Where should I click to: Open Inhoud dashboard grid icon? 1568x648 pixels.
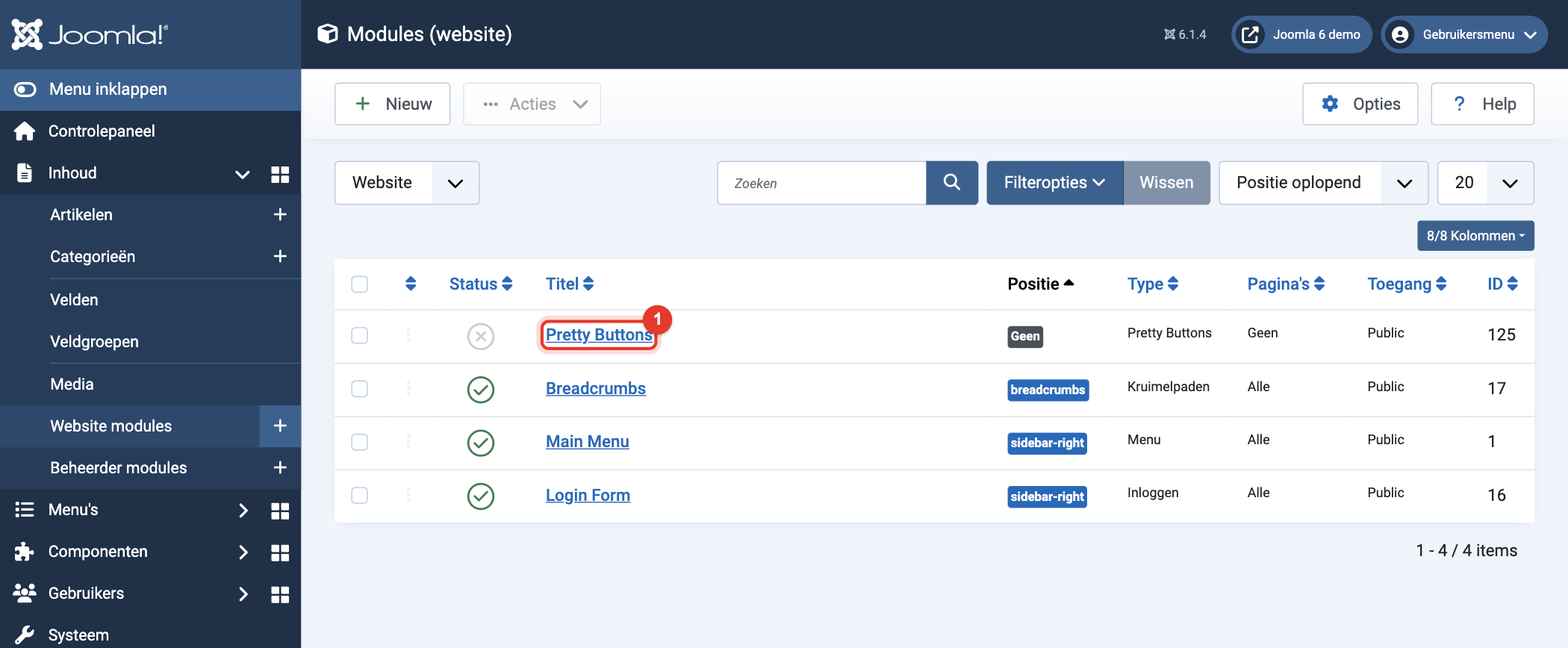click(x=280, y=174)
